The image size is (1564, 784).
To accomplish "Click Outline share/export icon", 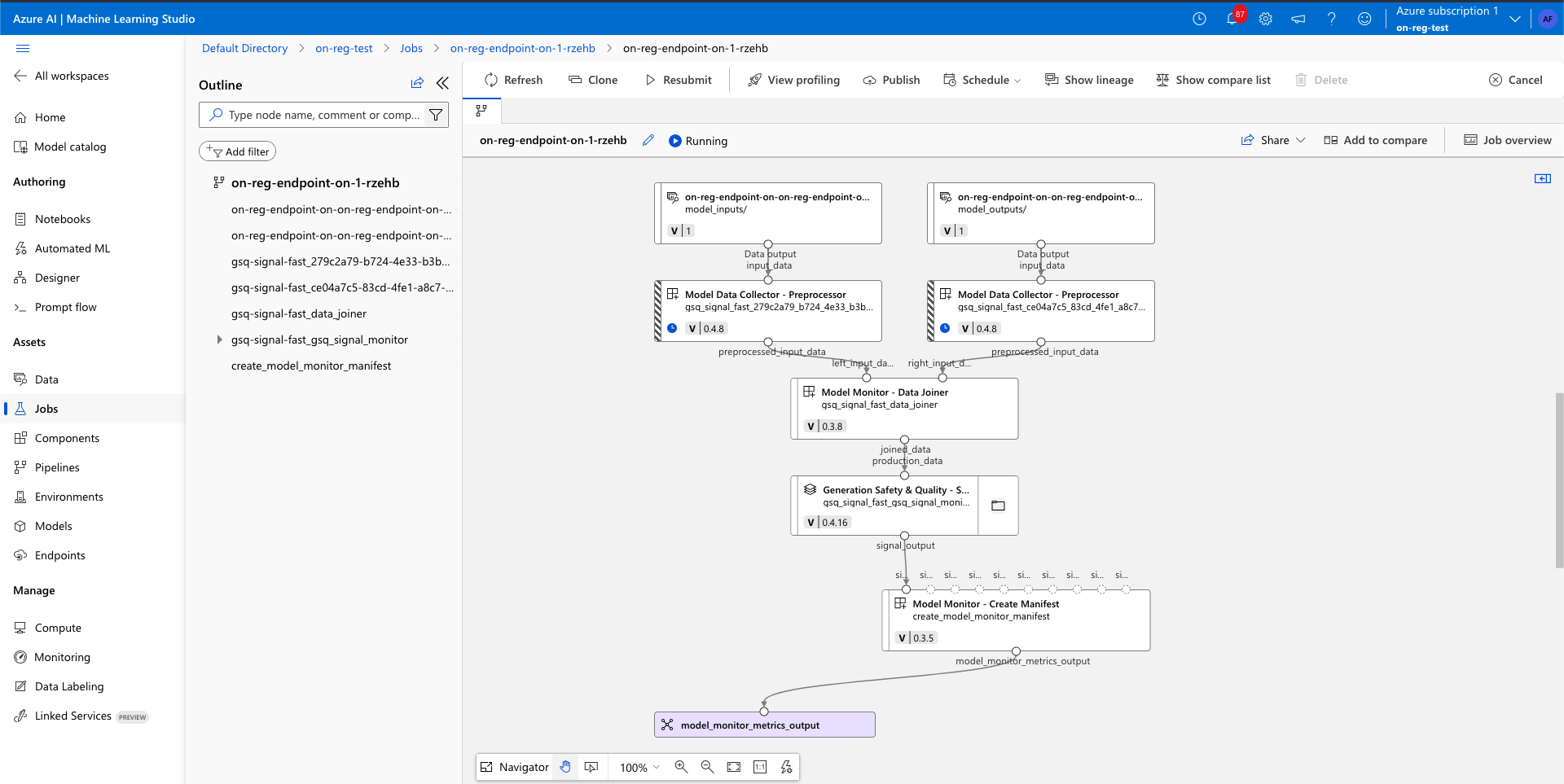I will pyautogui.click(x=417, y=83).
